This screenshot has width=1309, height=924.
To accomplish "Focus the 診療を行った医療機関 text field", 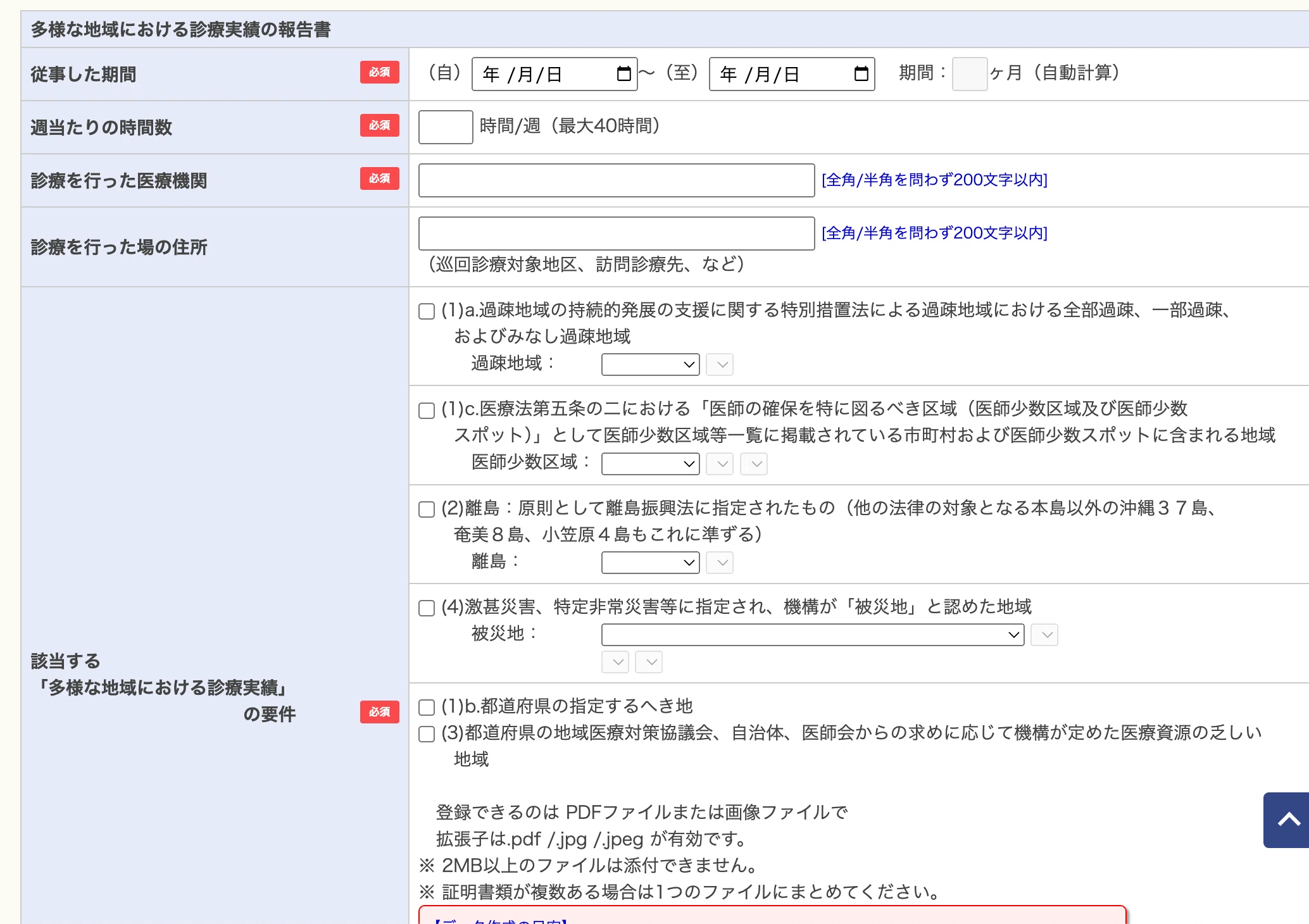I will [617, 180].
